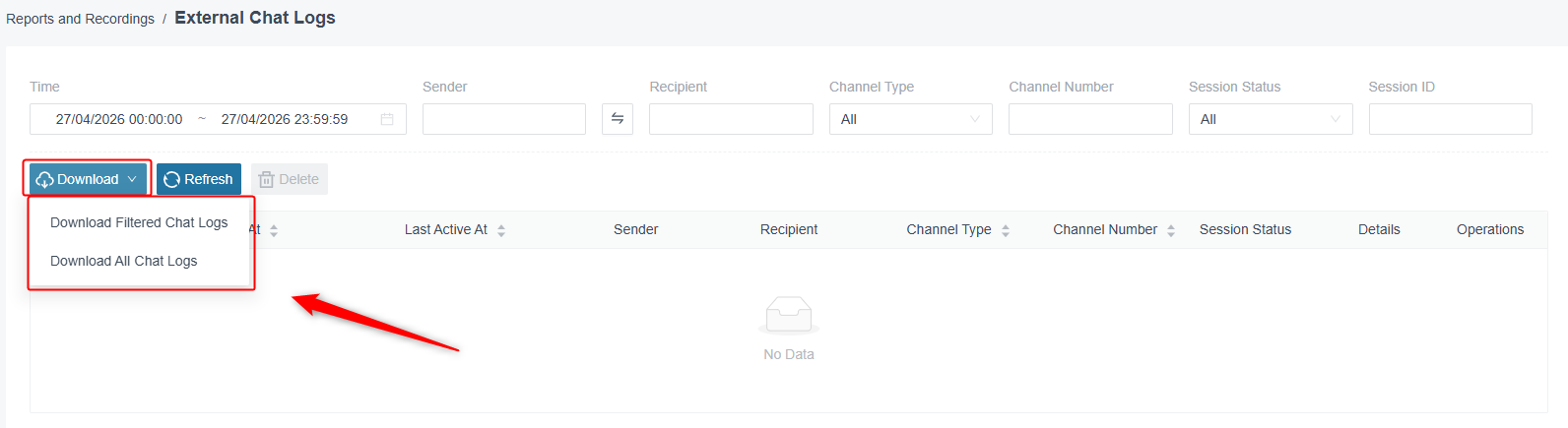This screenshot has width=1568, height=428.
Task: Click the Refresh button
Action: [199, 179]
